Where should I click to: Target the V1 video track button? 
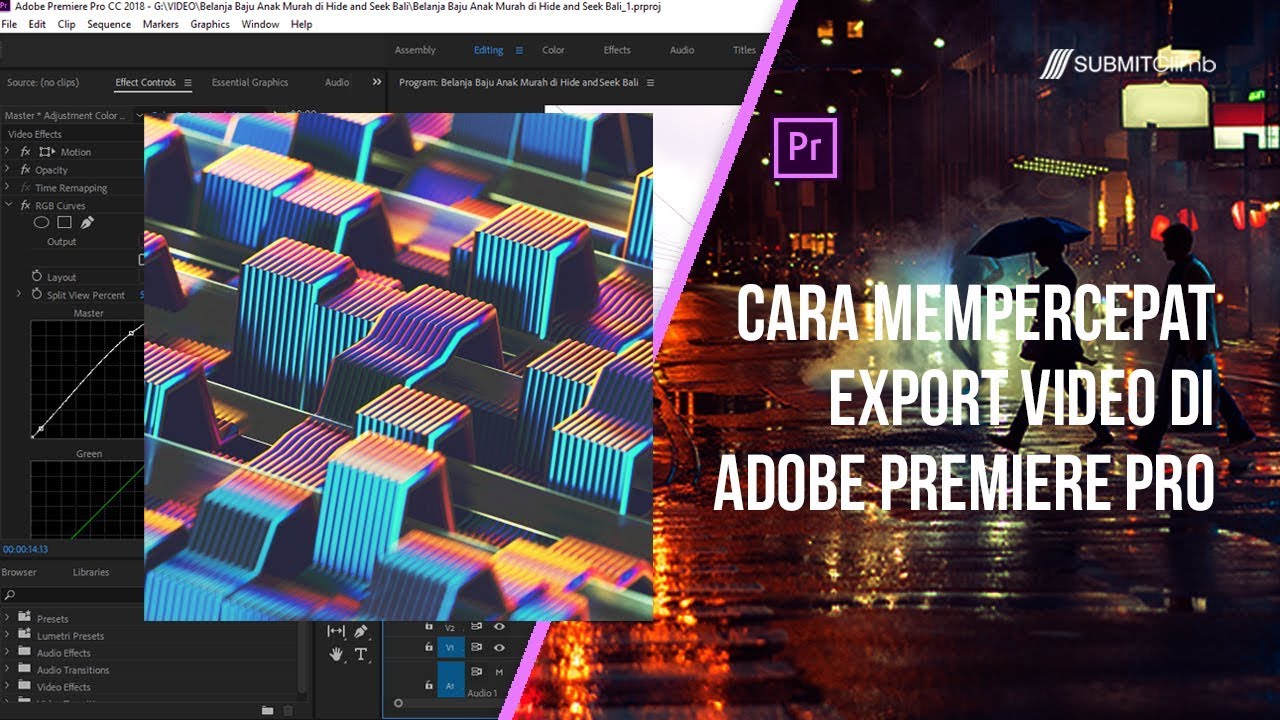pos(450,648)
